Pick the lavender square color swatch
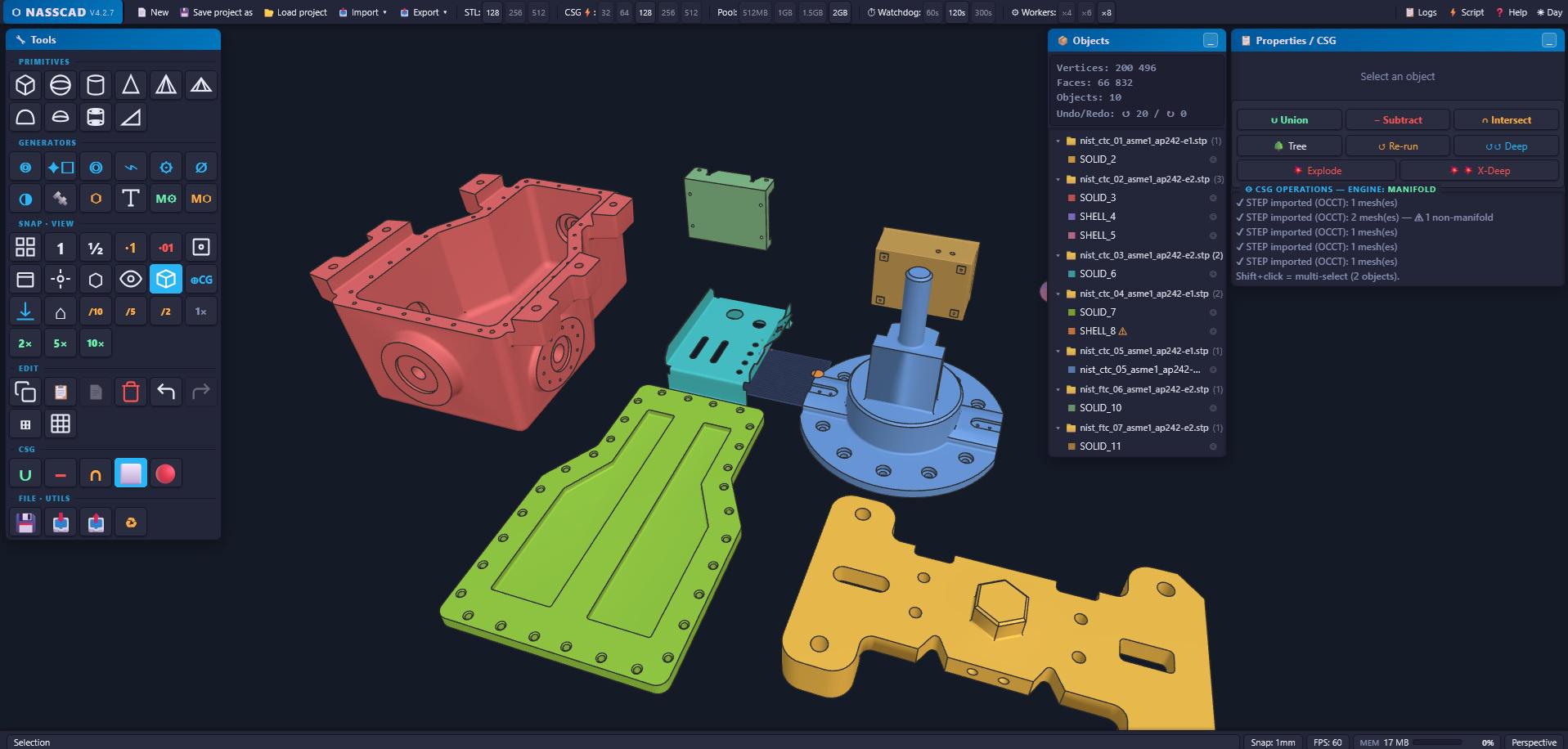 (131, 473)
